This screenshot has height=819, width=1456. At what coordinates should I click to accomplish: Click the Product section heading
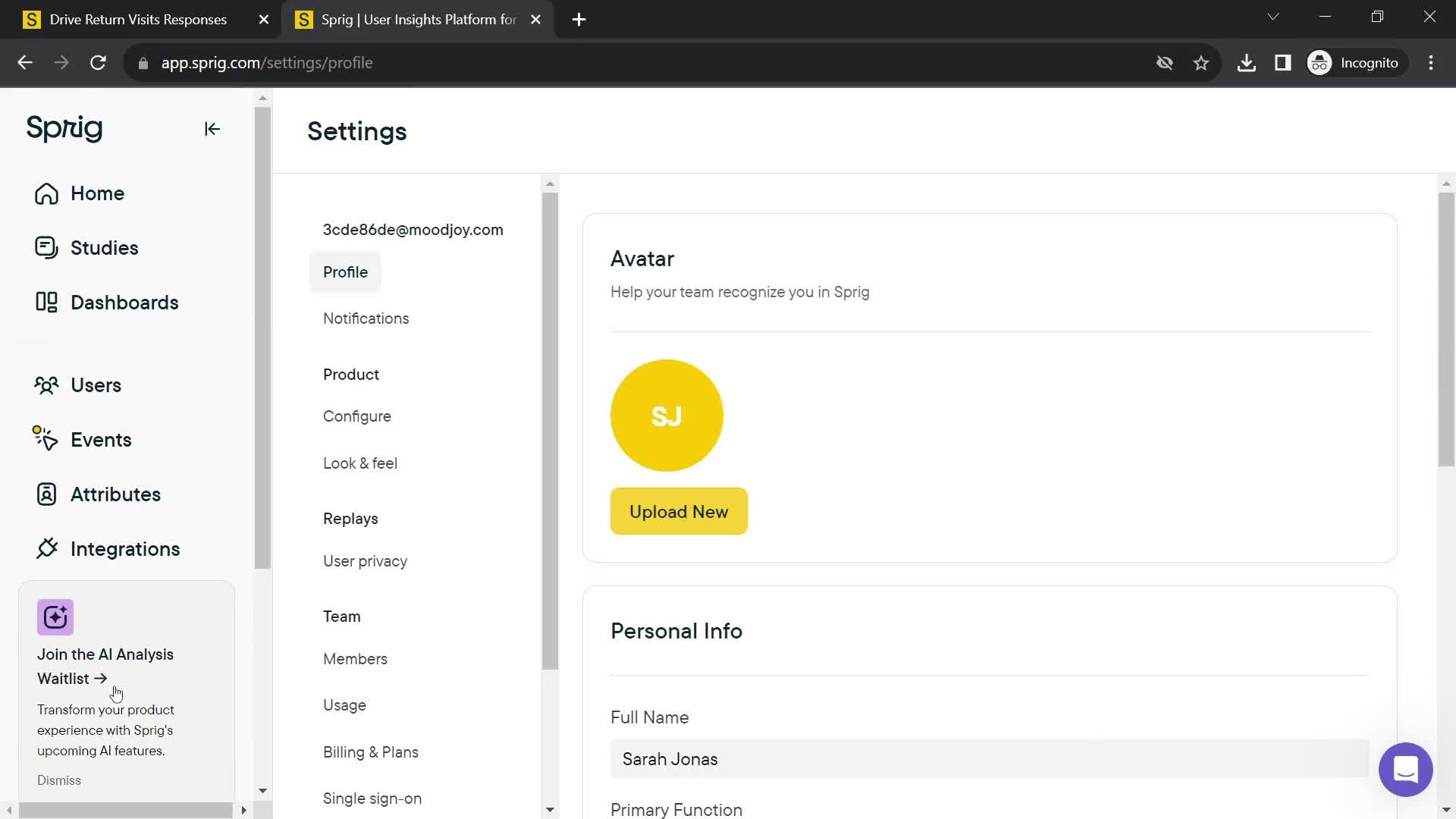351,375
